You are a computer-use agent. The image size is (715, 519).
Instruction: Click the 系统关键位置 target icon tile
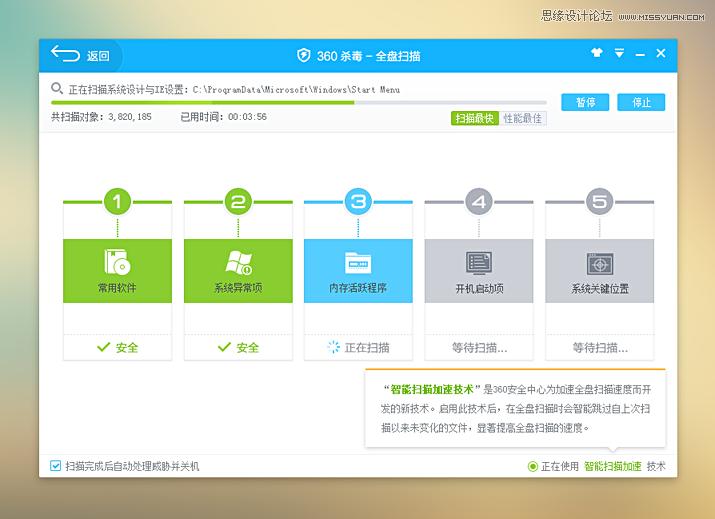tap(599, 263)
